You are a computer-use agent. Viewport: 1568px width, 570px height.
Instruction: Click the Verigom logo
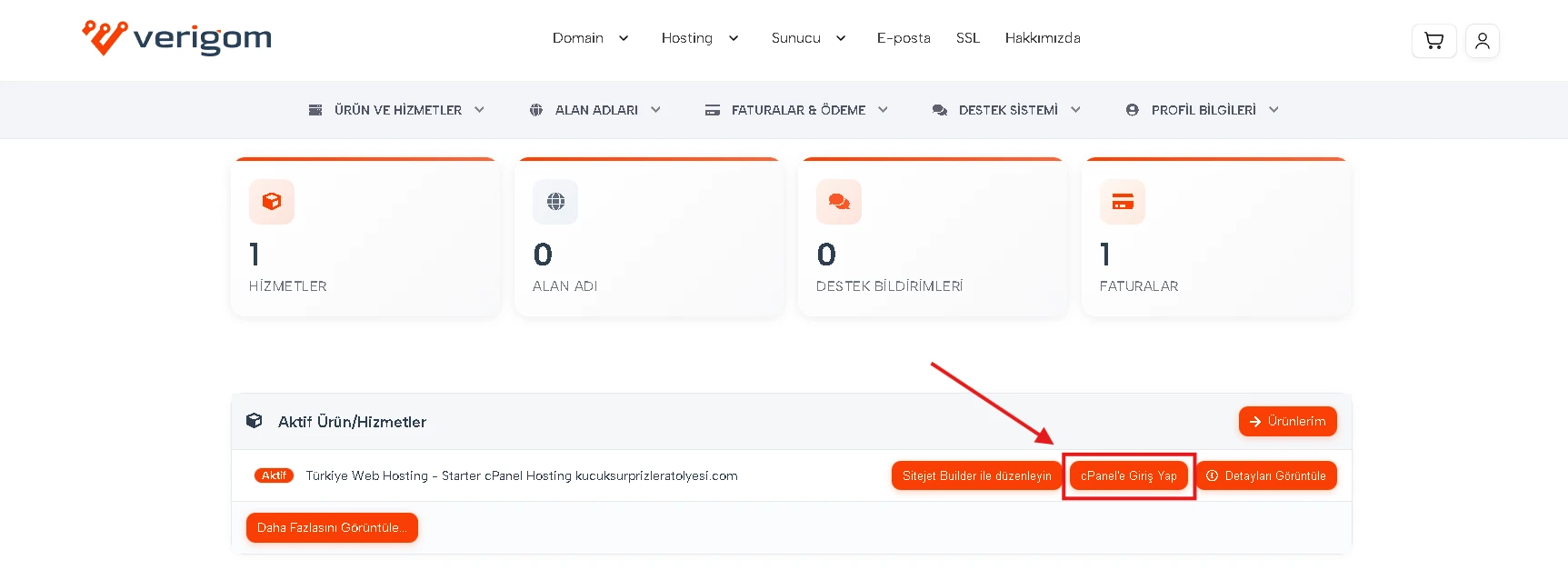(x=177, y=38)
